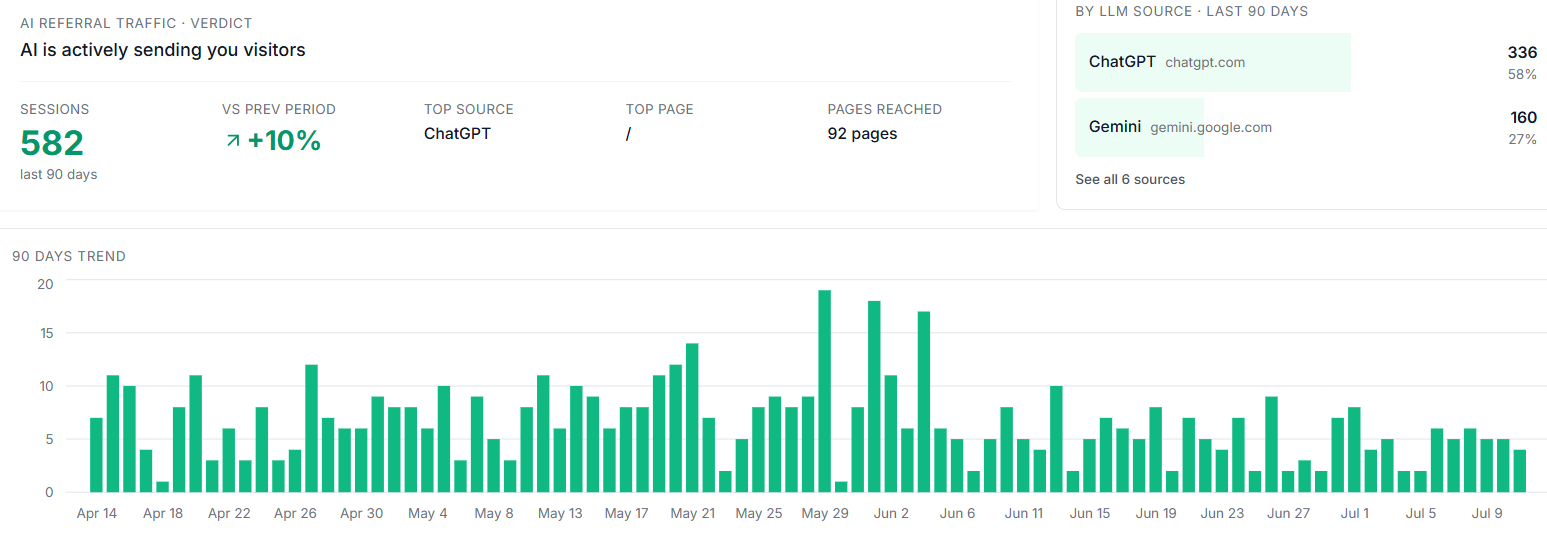Click the PAGES REACHED label

885,109
